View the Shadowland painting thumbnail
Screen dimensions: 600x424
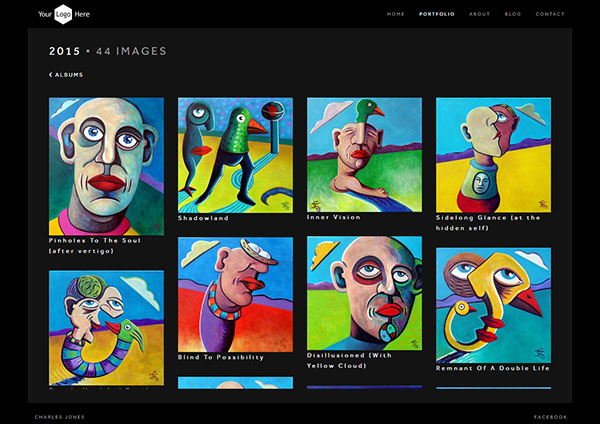click(x=235, y=154)
